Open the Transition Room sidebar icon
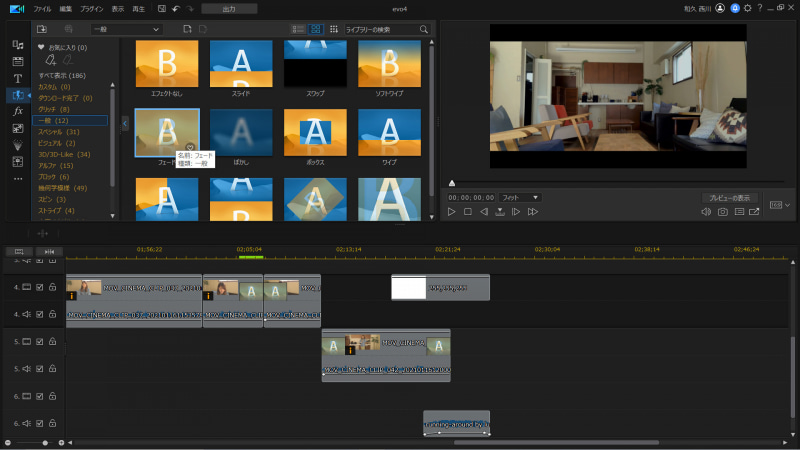Image resolution: width=800 pixels, height=450 pixels. [x=18, y=95]
